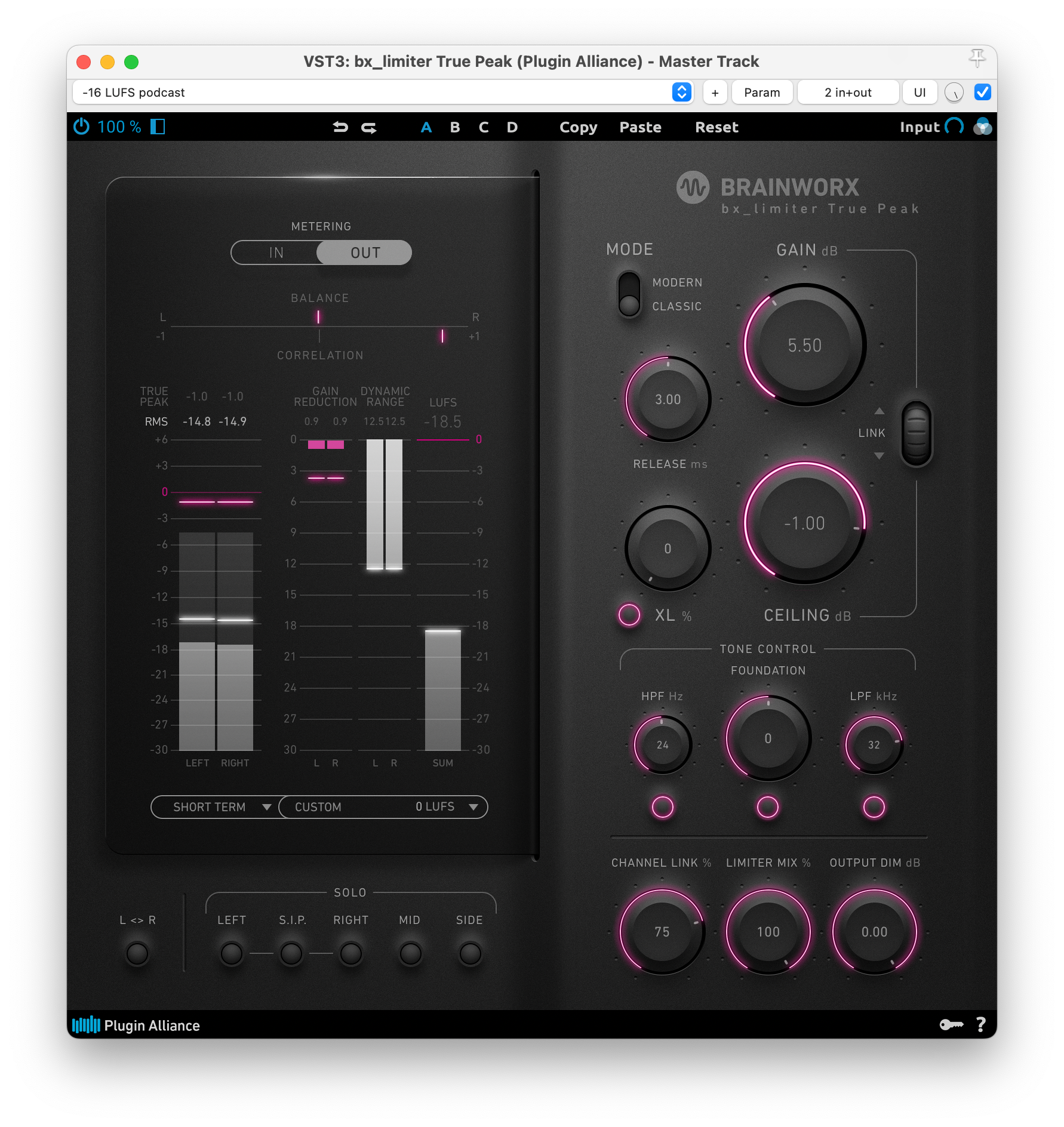Select settings slot C
Screen dimensions: 1064x1127
[x=484, y=127]
